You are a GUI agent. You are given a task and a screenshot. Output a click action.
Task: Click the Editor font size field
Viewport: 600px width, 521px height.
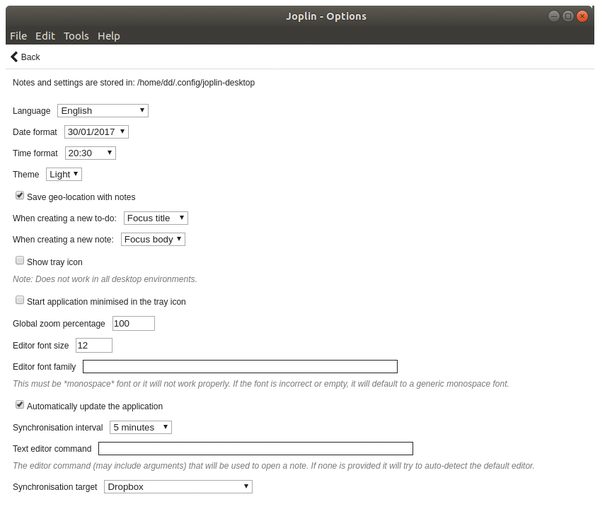(x=94, y=345)
